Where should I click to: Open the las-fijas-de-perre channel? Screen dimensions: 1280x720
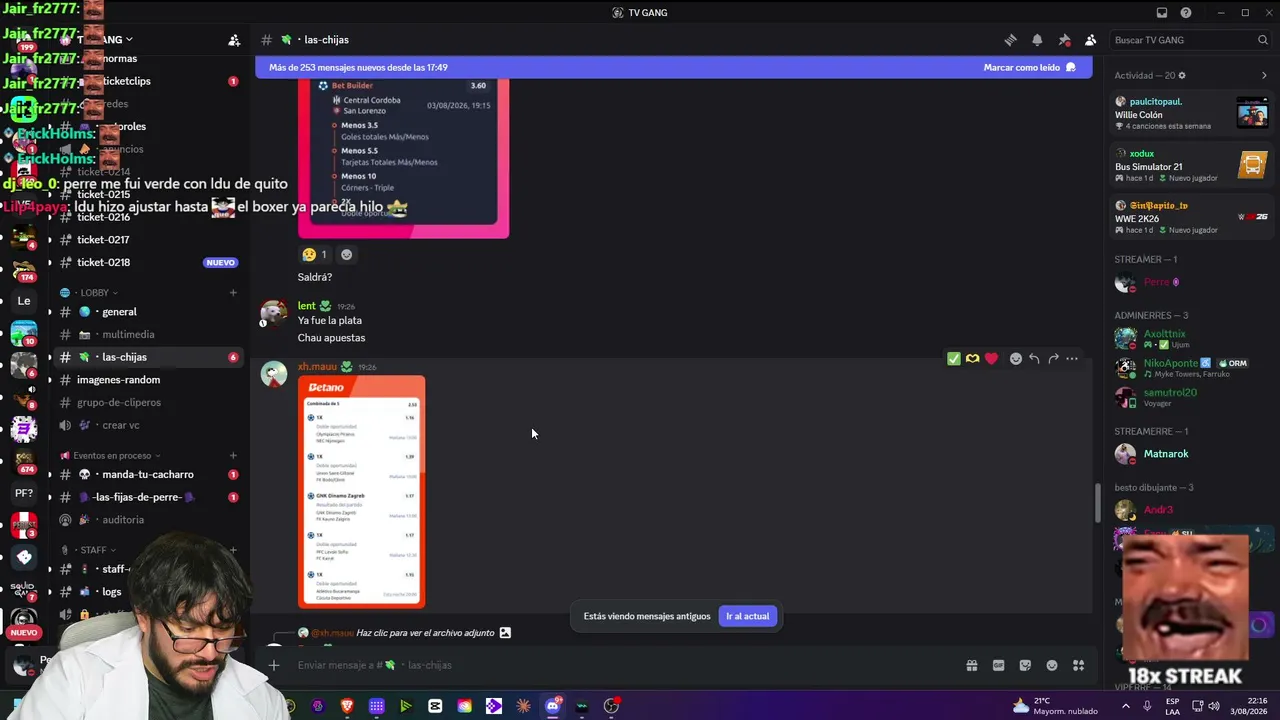pyautogui.click(x=148, y=497)
